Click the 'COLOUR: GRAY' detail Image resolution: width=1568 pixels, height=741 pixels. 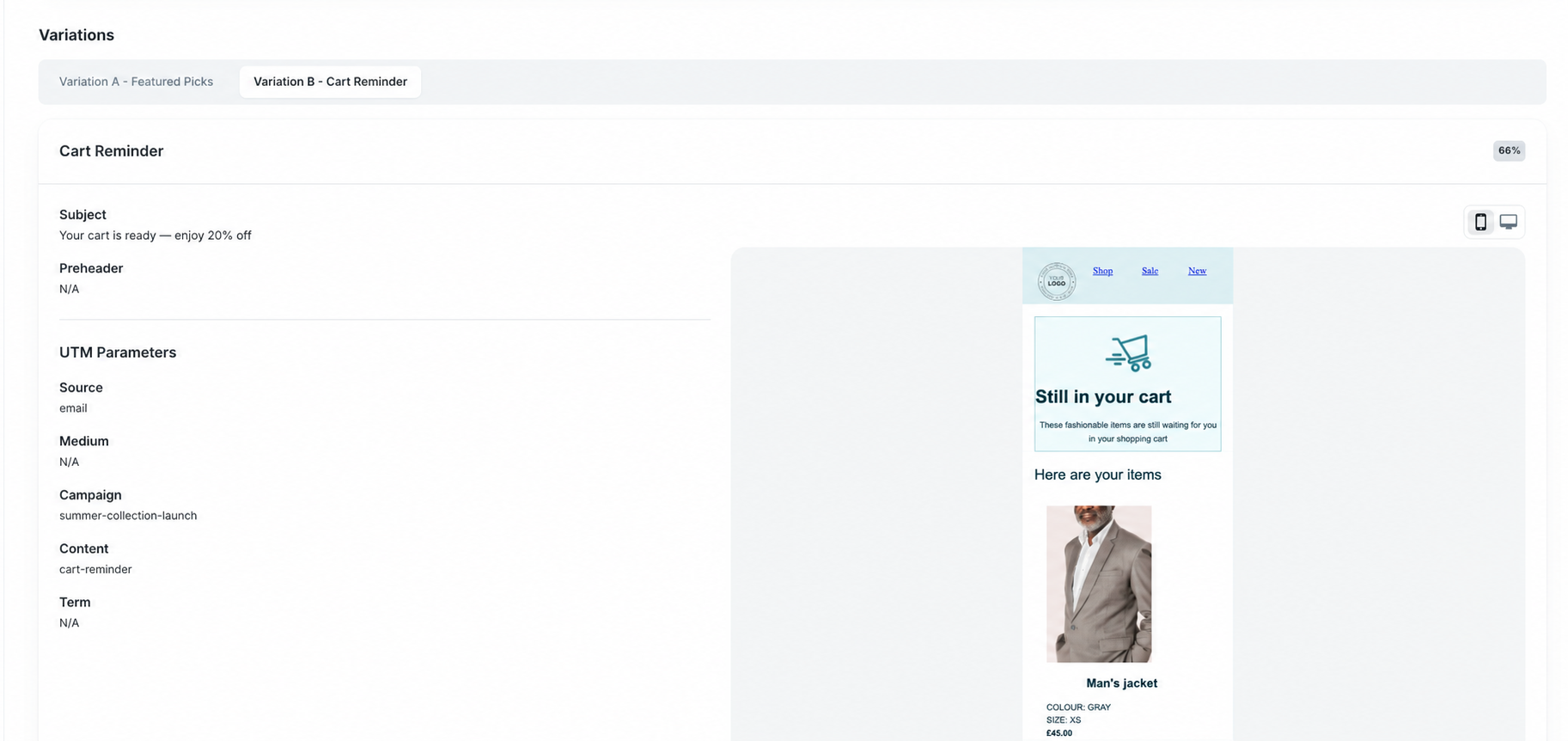(x=1078, y=707)
